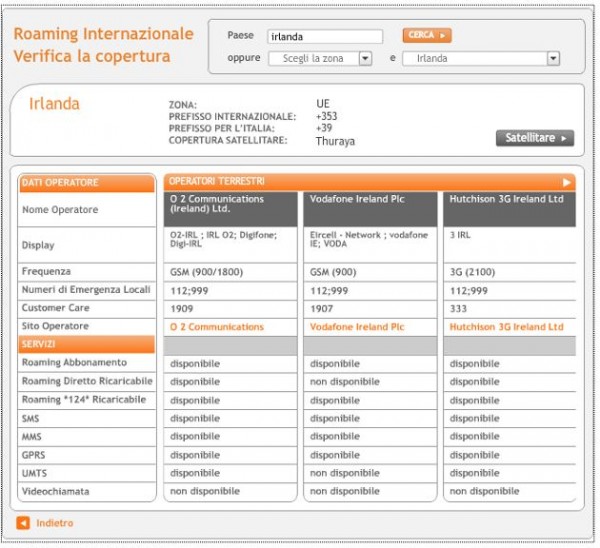Open the Vodafone Ireland Plc operator site link
This screenshot has width=600, height=548.
(357, 327)
